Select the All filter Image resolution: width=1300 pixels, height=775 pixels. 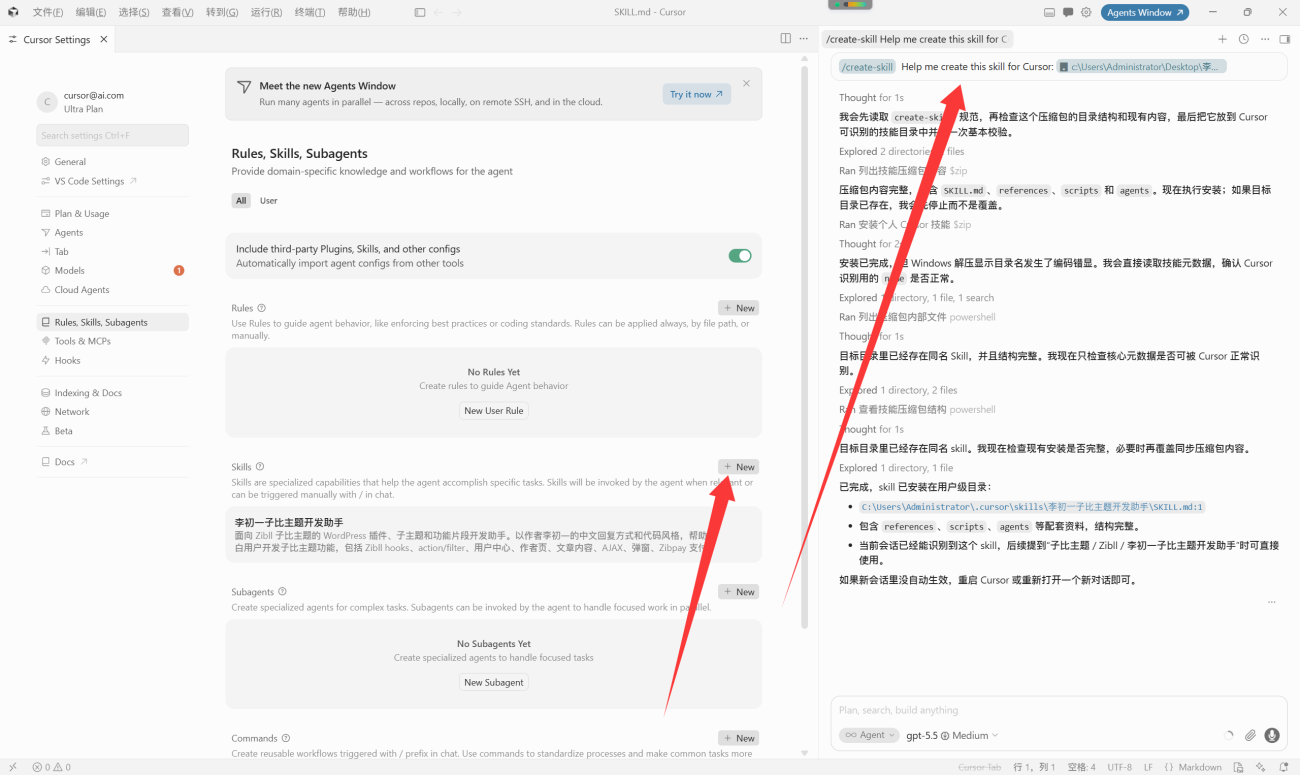point(241,201)
